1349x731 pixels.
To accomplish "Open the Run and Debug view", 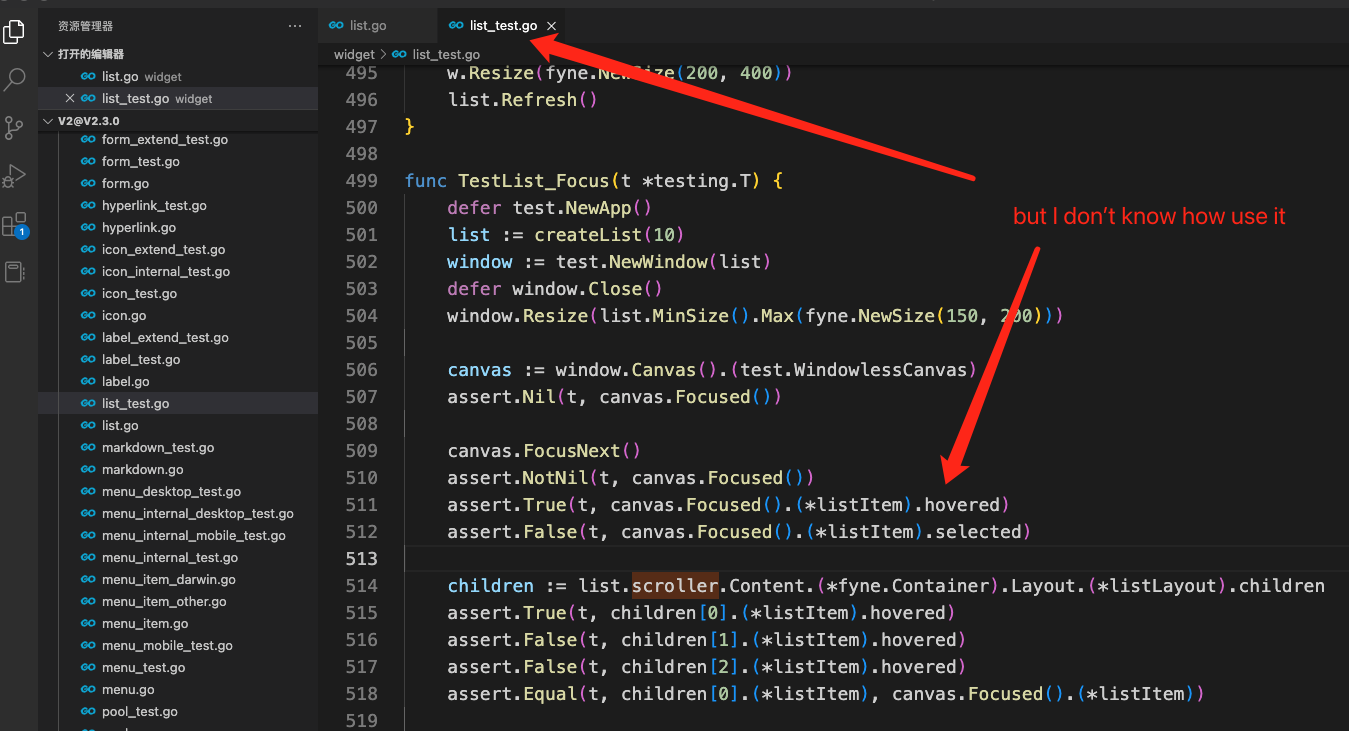I will (x=14, y=176).
